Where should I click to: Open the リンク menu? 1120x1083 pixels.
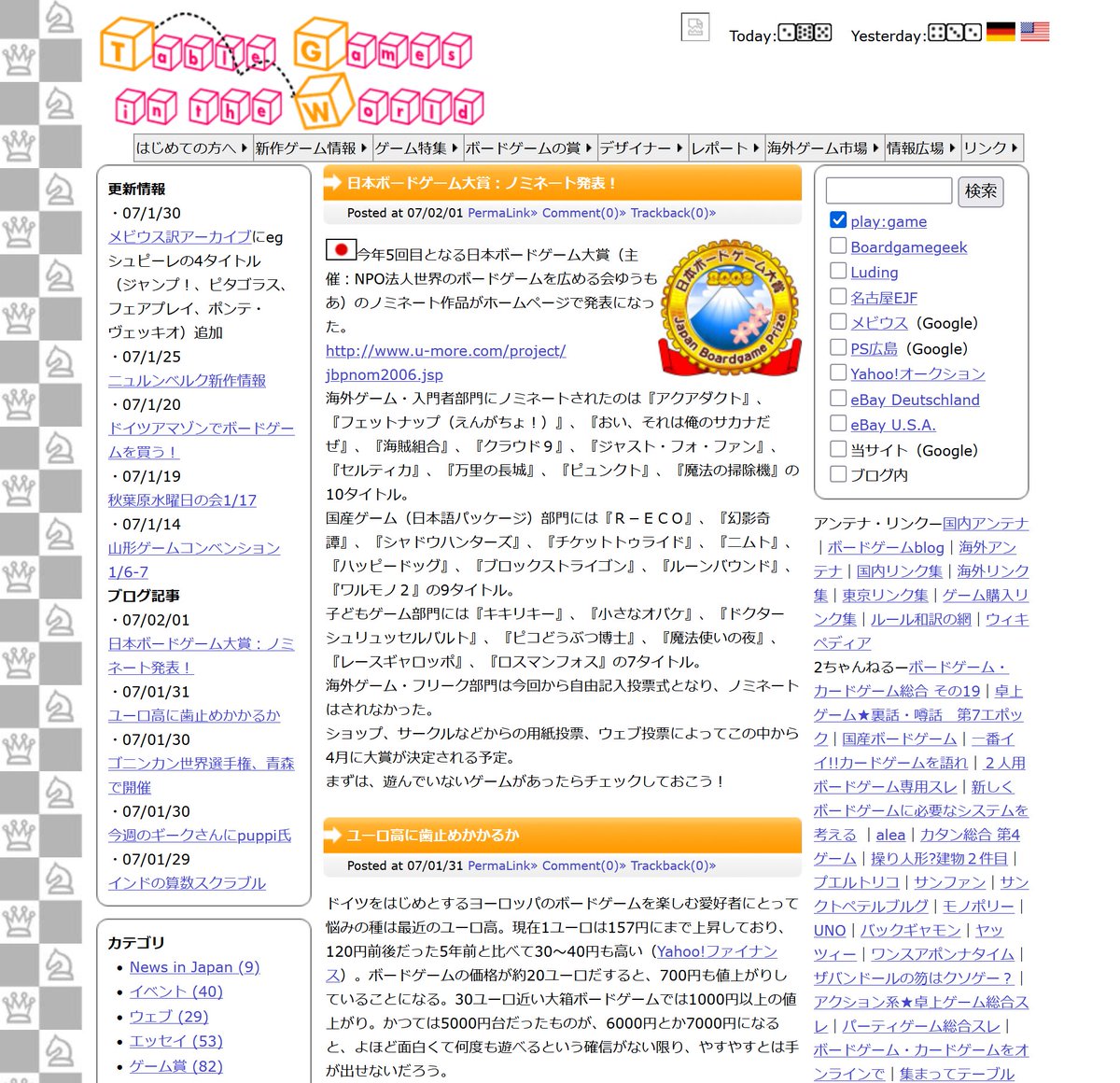point(992,148)
